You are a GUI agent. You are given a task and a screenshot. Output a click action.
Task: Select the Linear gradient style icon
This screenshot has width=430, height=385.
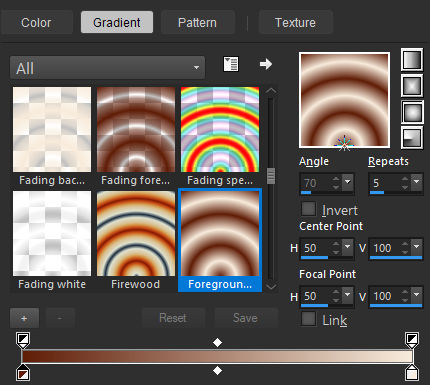point(412,60)
